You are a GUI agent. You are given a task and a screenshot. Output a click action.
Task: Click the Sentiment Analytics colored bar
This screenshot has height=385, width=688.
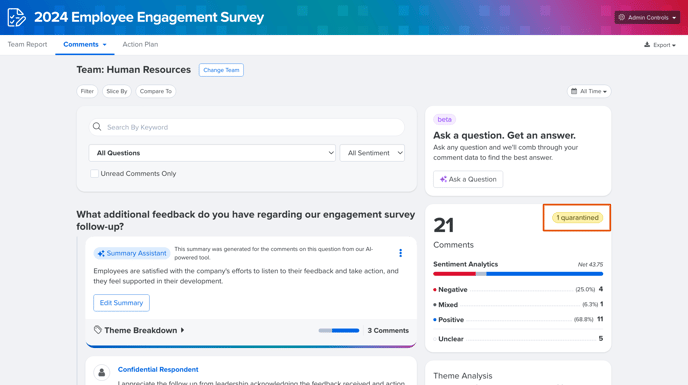click(x=518, y=274)
